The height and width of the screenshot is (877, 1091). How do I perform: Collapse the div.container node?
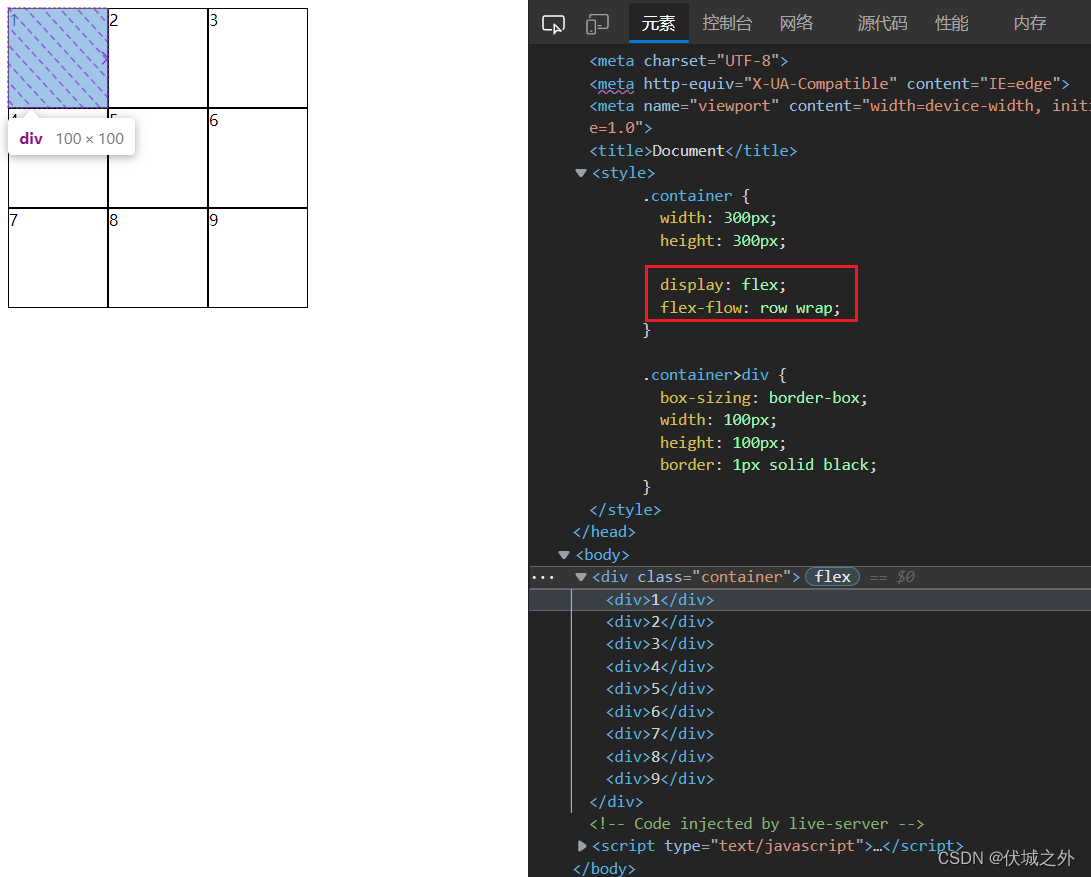[x=581, y=577]
